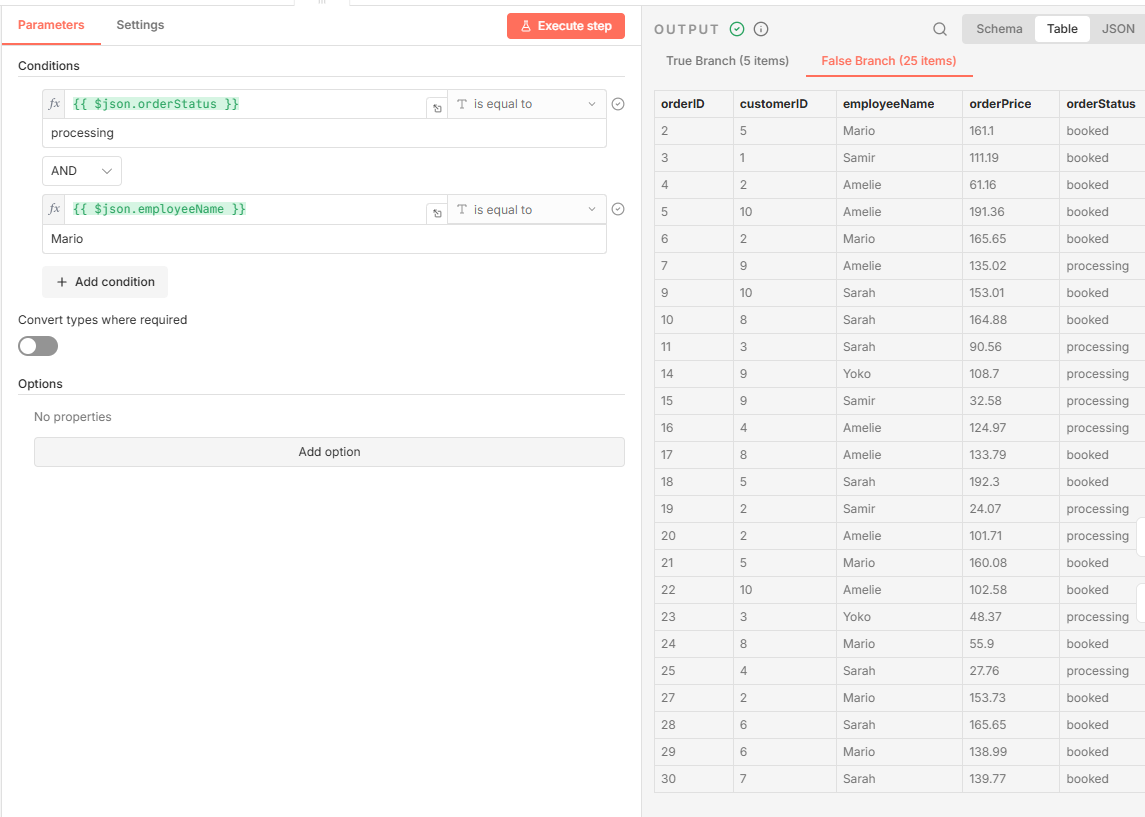The width and height of the screenshot is (1145, 817).
Task: Switch output view to JSON
Action: pyautogui.click(x=1117, y=29)
